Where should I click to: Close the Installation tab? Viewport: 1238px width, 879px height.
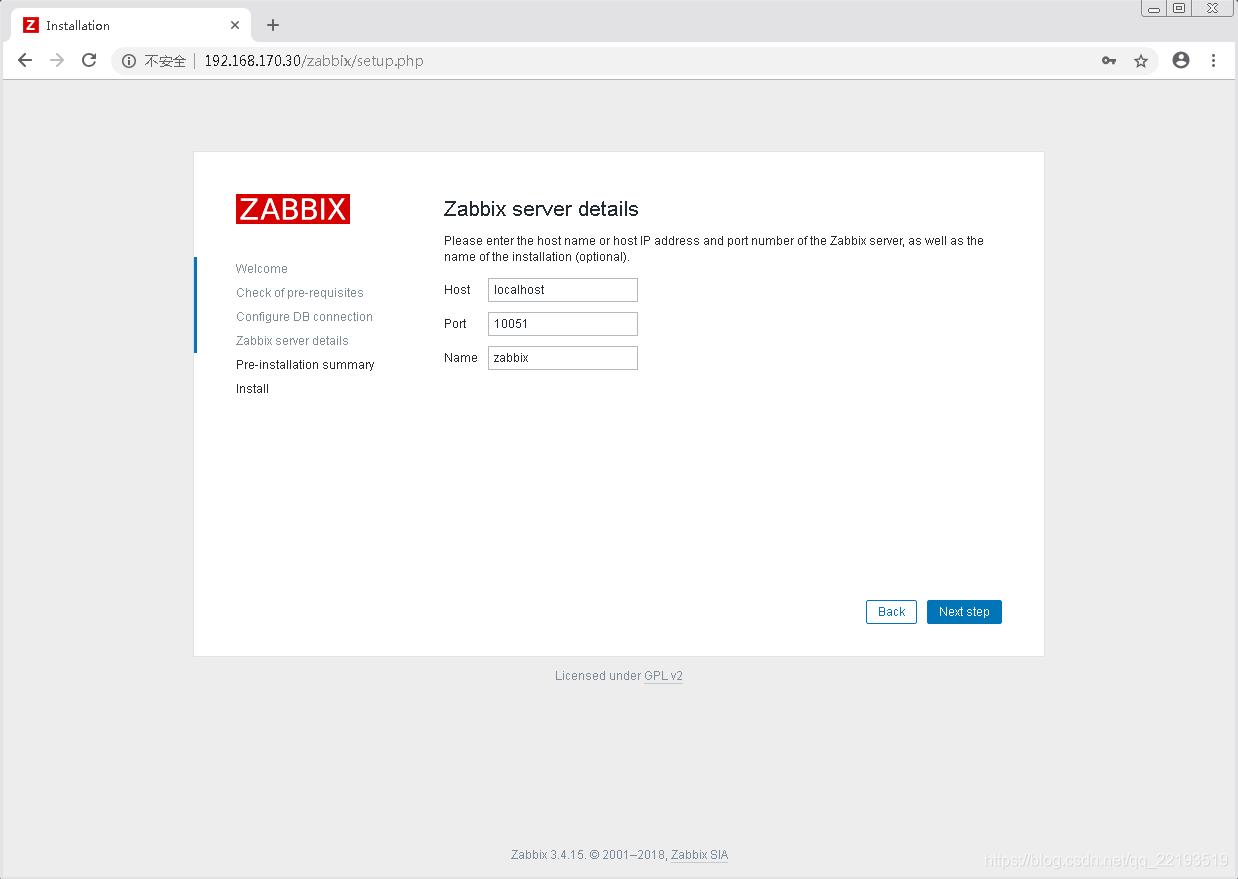point(235,25)
